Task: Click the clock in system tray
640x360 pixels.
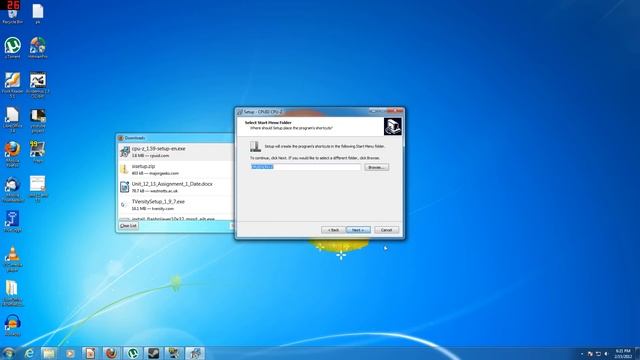Action: point(623,353)
